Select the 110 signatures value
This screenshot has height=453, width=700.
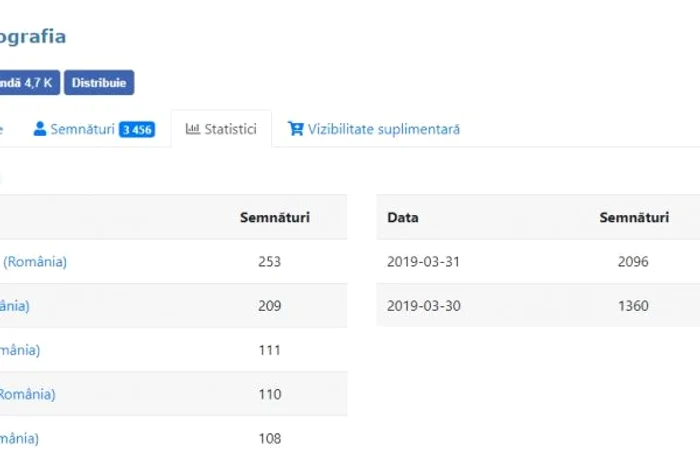click(x=270, y=394)
